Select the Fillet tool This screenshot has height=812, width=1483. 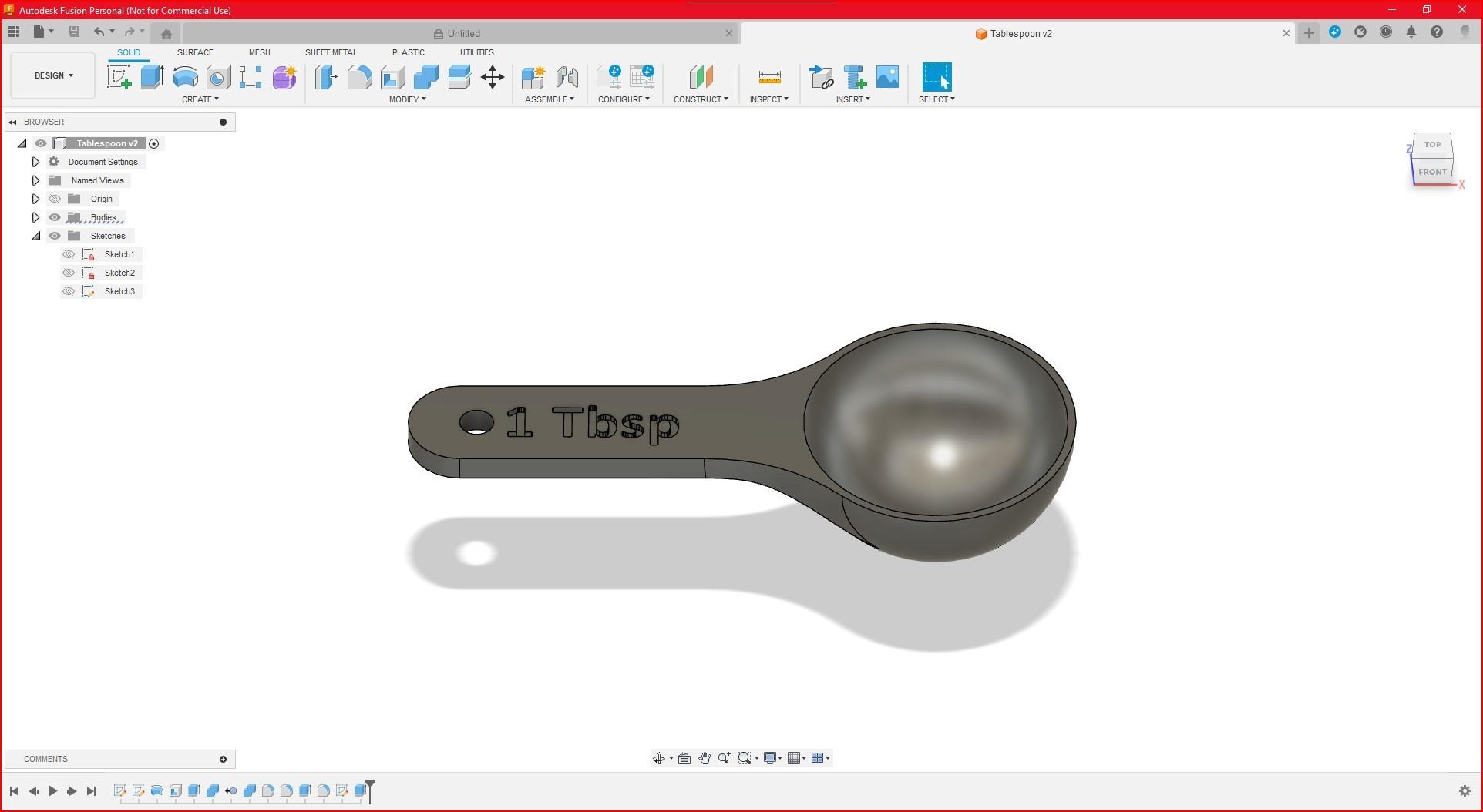[x=359, y=77]
